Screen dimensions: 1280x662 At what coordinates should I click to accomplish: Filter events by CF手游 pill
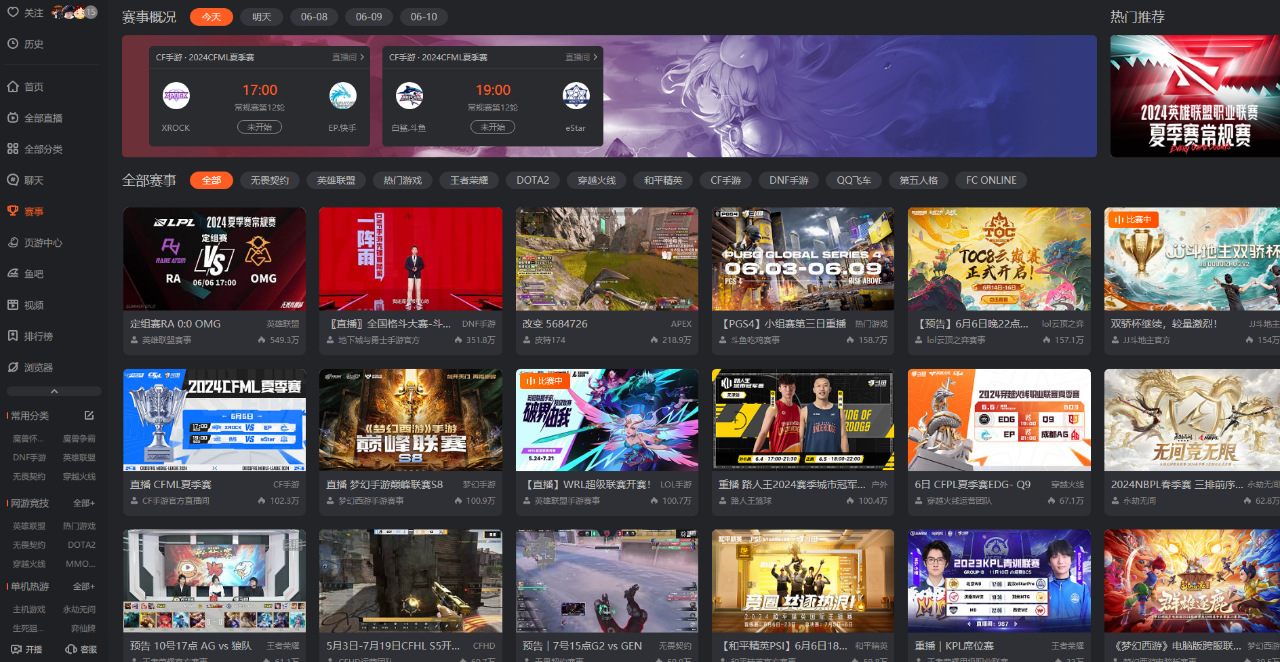(x=726, y=180)
